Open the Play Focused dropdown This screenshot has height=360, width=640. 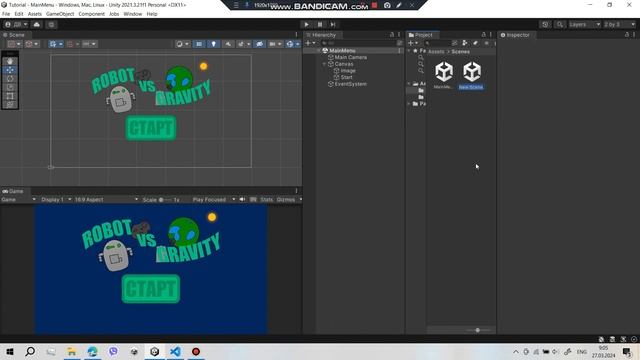coord(214,200)
